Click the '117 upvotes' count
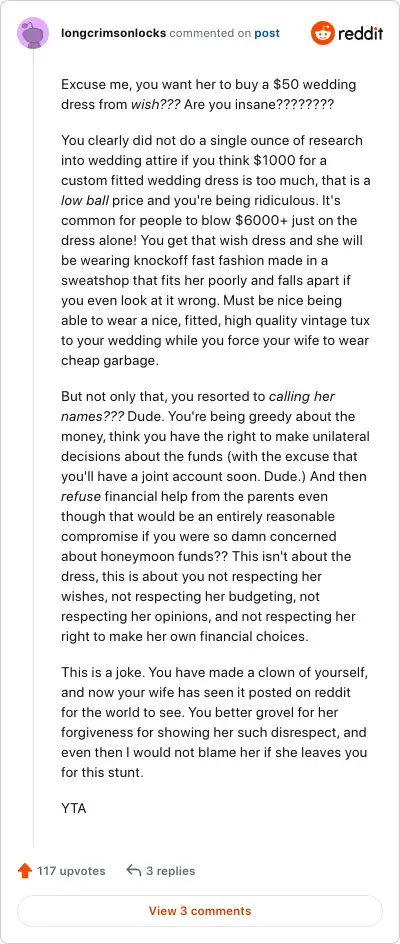Viewport: 400px width, 944px height. coord(71,871)
